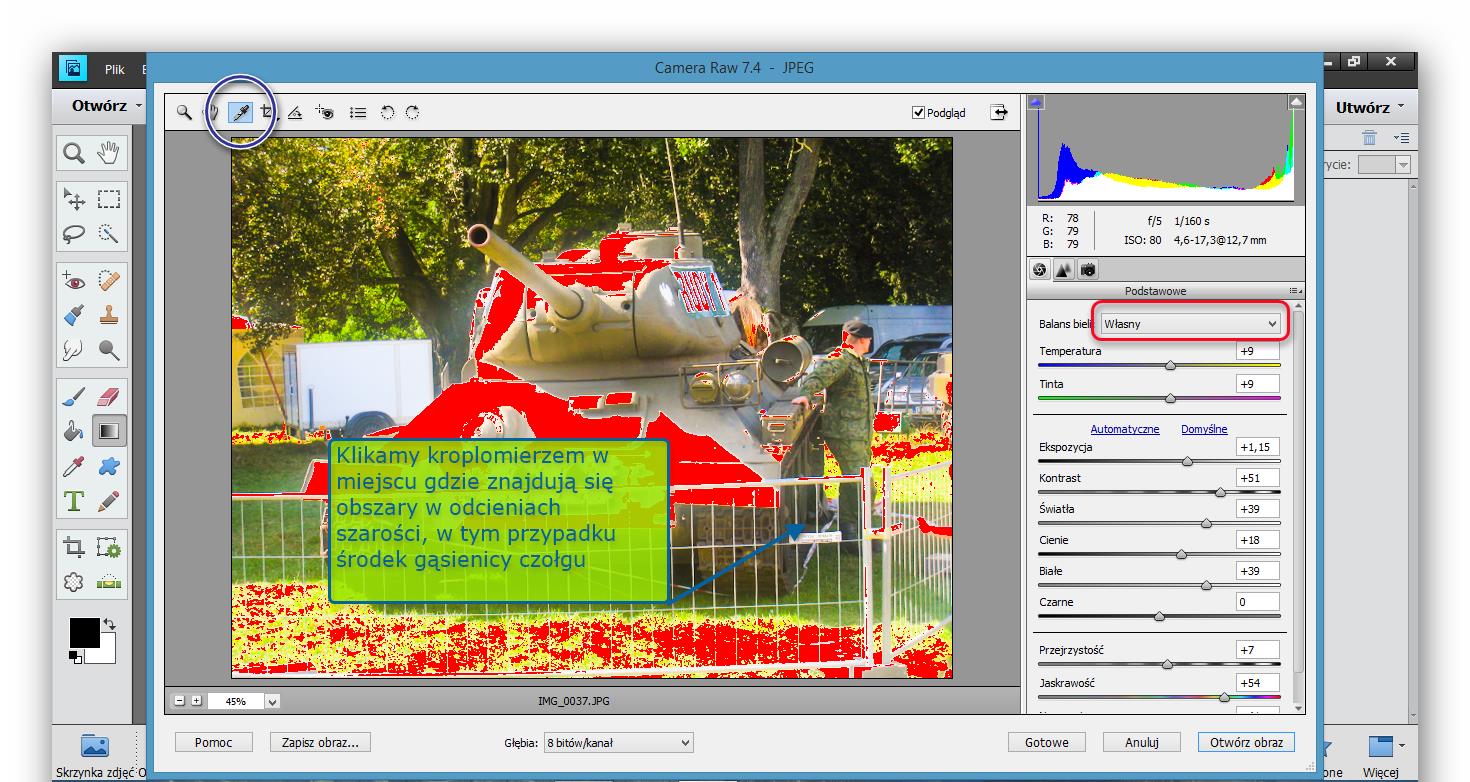The height and width of the screenshot is (782, 1470).
Task: Click the zoom in plus button
Action: pos(196,701)
